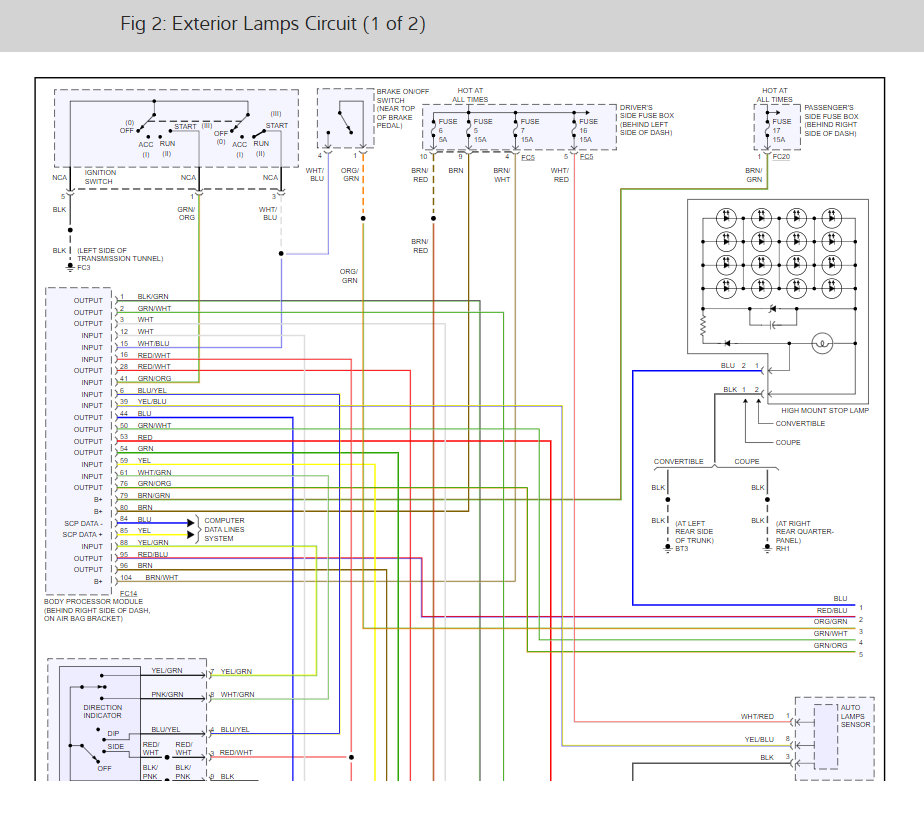
Task: Click the 'RED' wire label at pin 53
Action: (x=145, y=437)
